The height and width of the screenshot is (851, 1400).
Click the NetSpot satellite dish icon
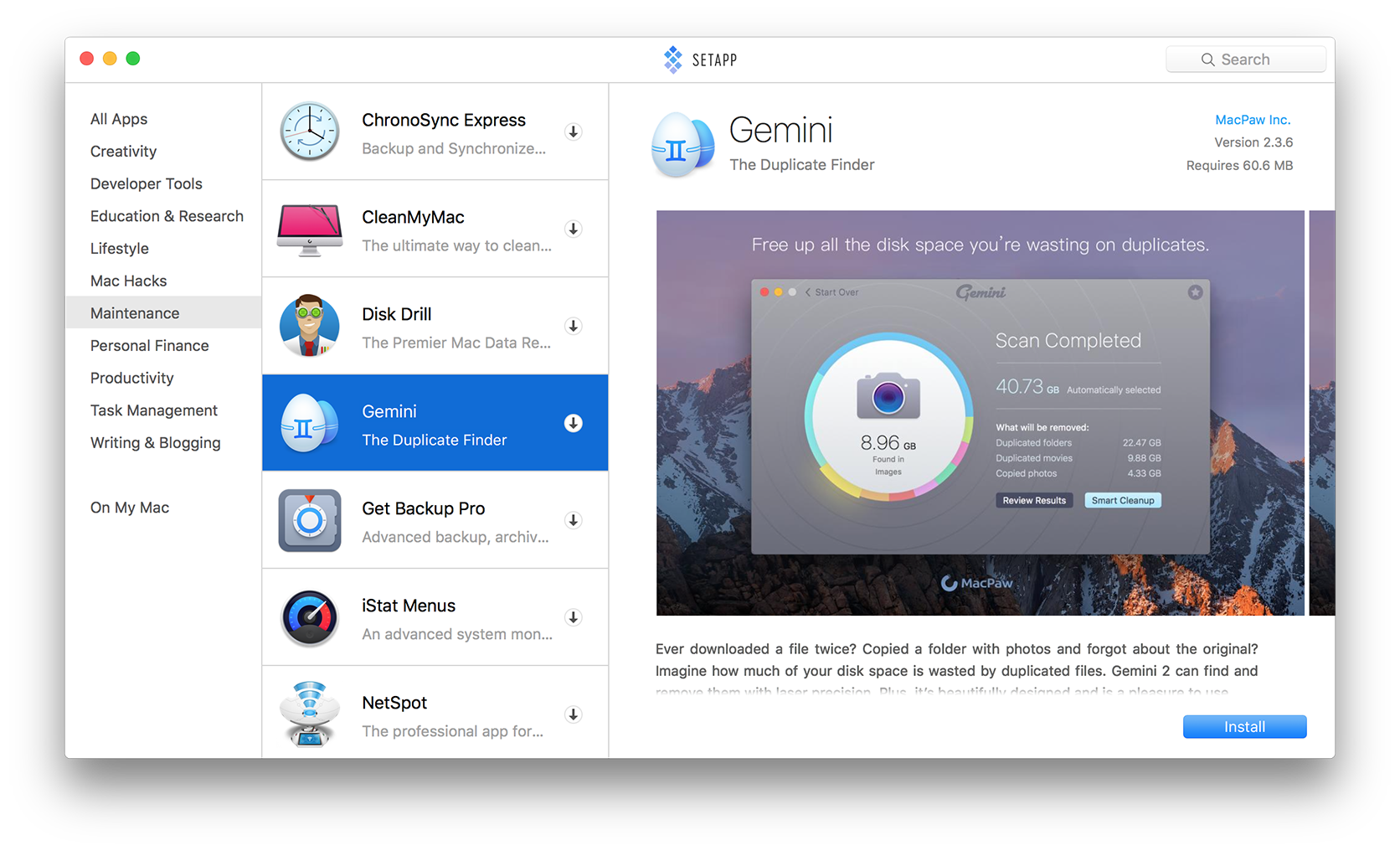(310, 714)
